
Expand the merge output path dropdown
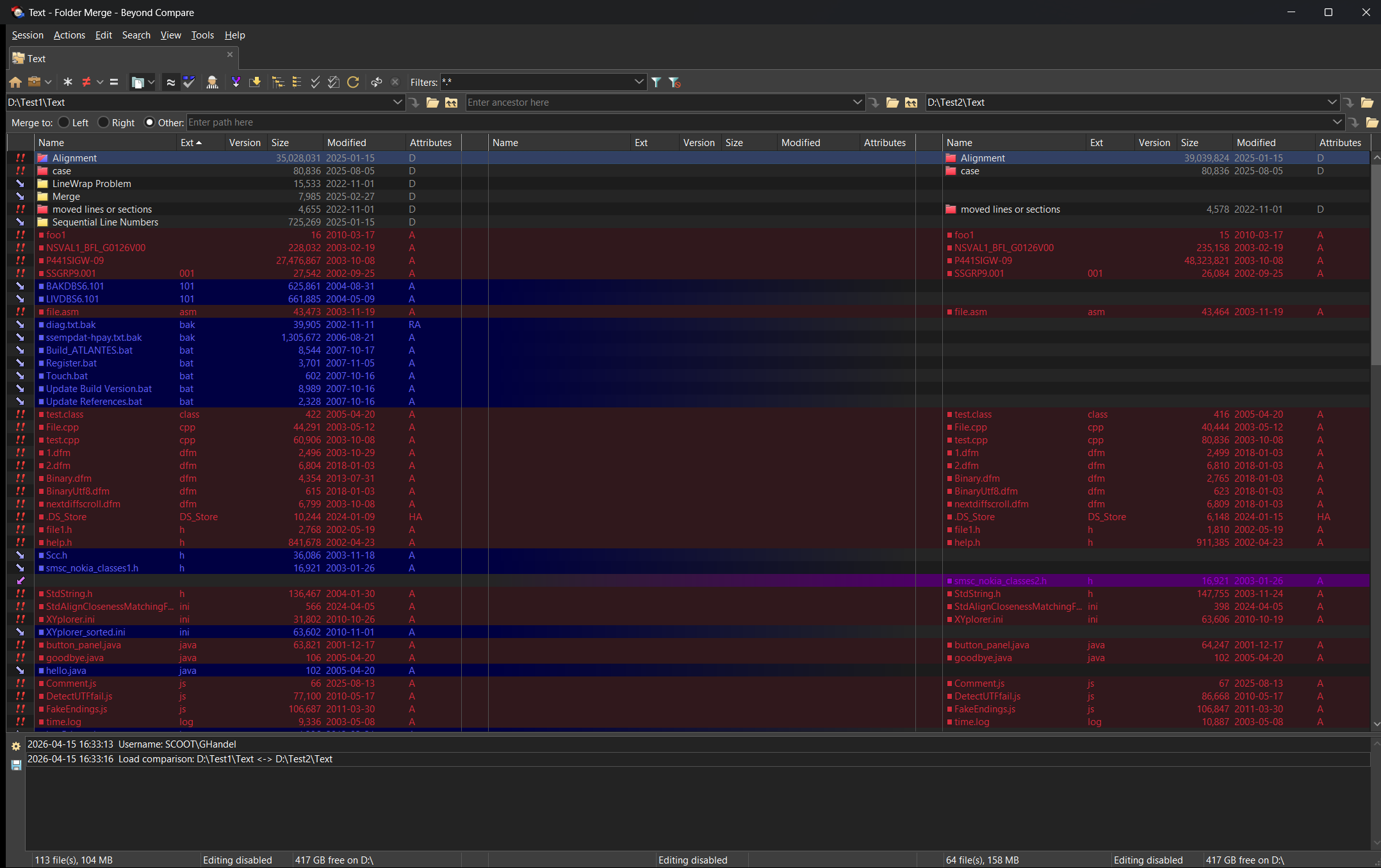click(x=1337, y=122)
